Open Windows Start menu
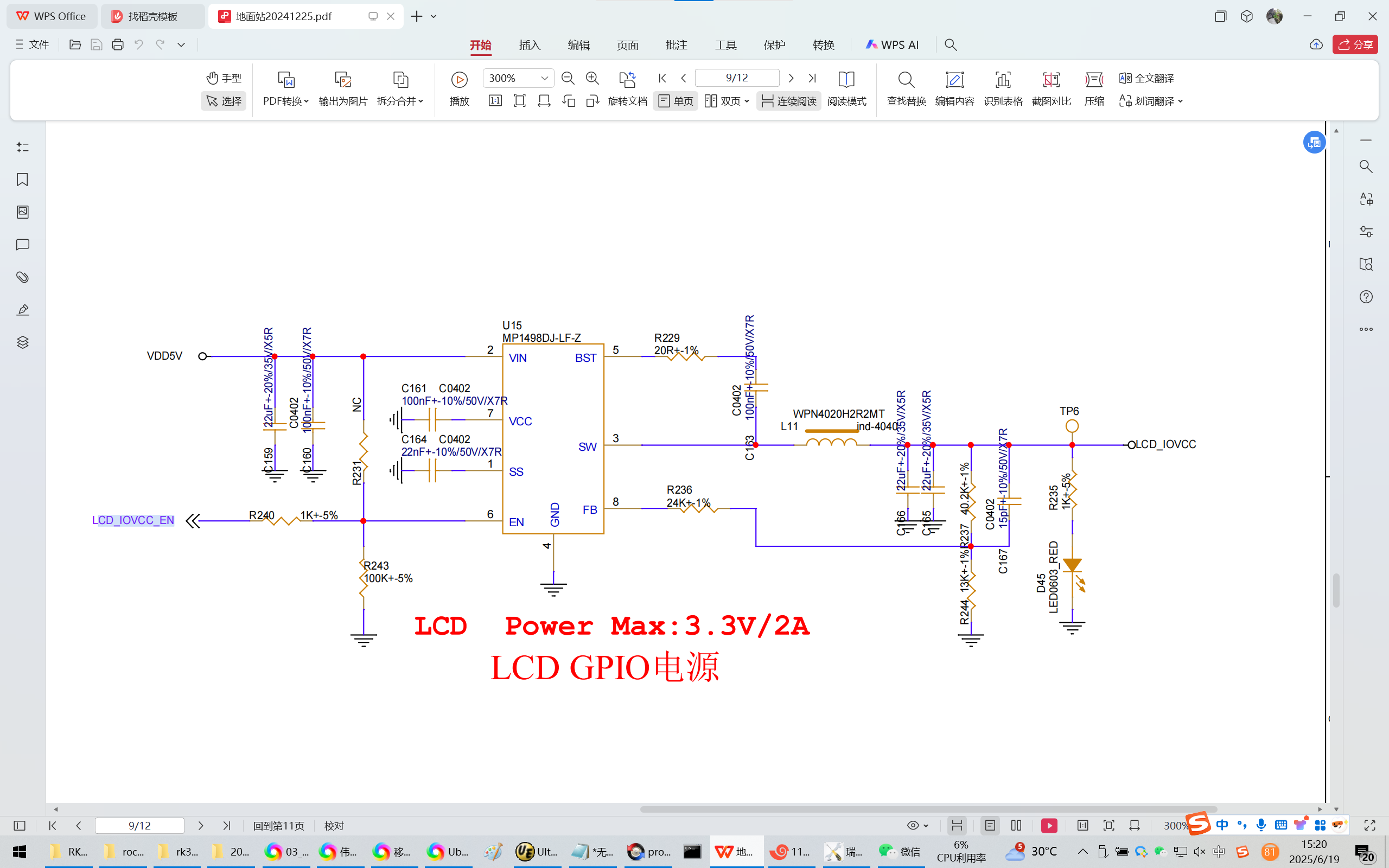Image resolution: width=1389 pixels, height=868 pixels. click(x=20, y=851)
